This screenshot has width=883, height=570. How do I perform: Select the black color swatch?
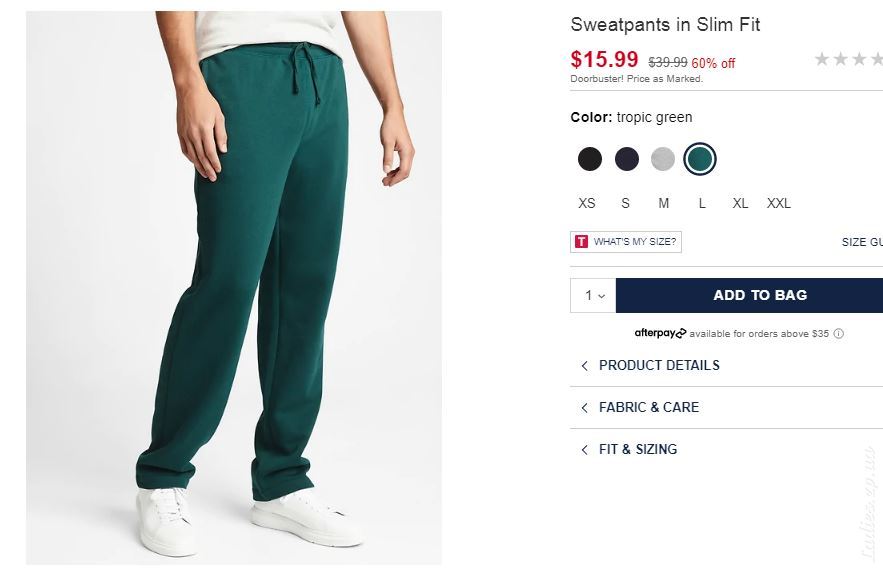pos(590,159)
